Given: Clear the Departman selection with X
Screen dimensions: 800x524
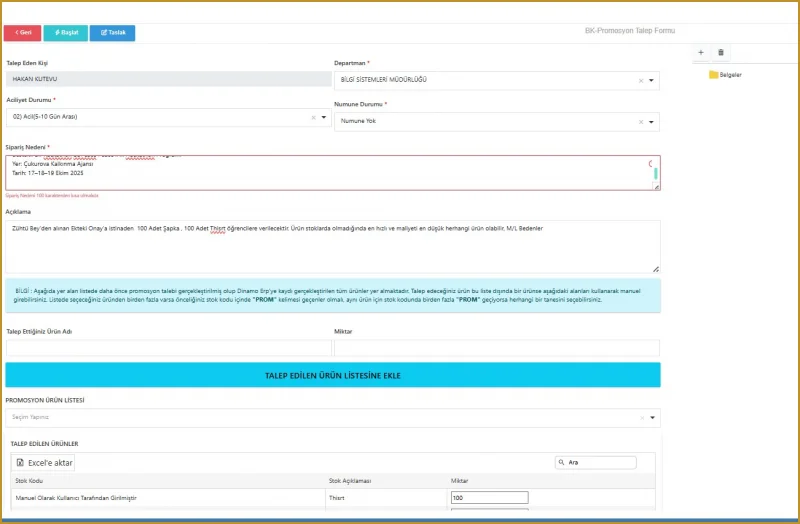Looking at the screenshot, I should point(640,81).
